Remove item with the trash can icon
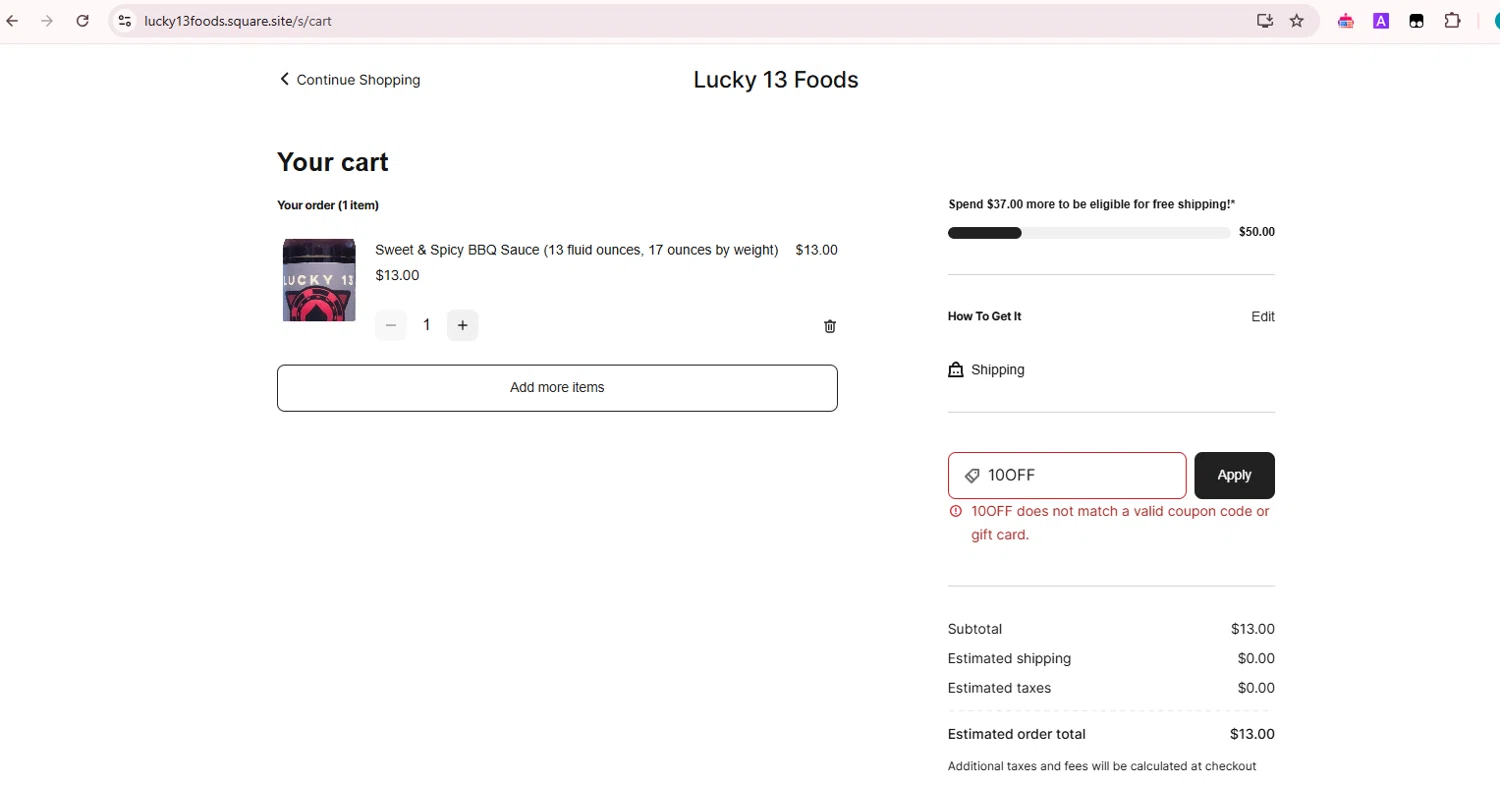Viewport: 1500px width, 791px height. coord(830,326)
